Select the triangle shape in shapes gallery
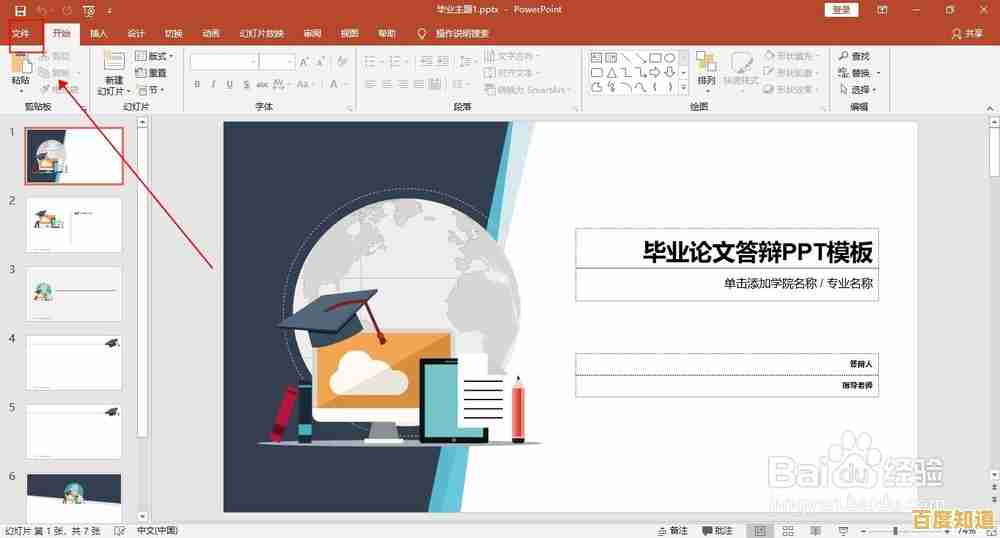The image size is (1000, 538). coord(611,73)
